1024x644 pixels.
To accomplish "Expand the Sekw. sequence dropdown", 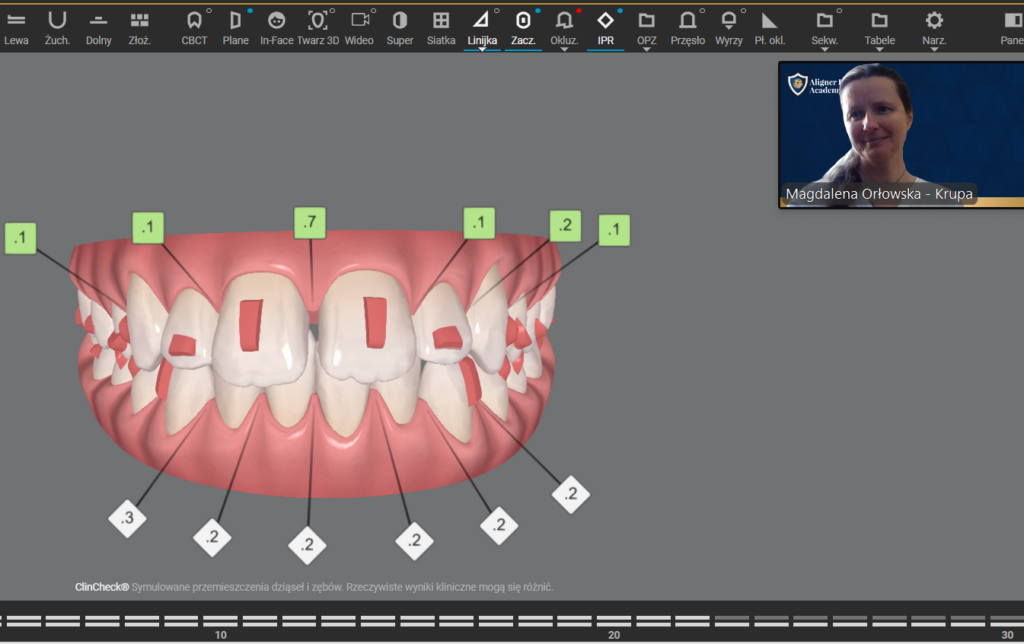I will (824, 27).
